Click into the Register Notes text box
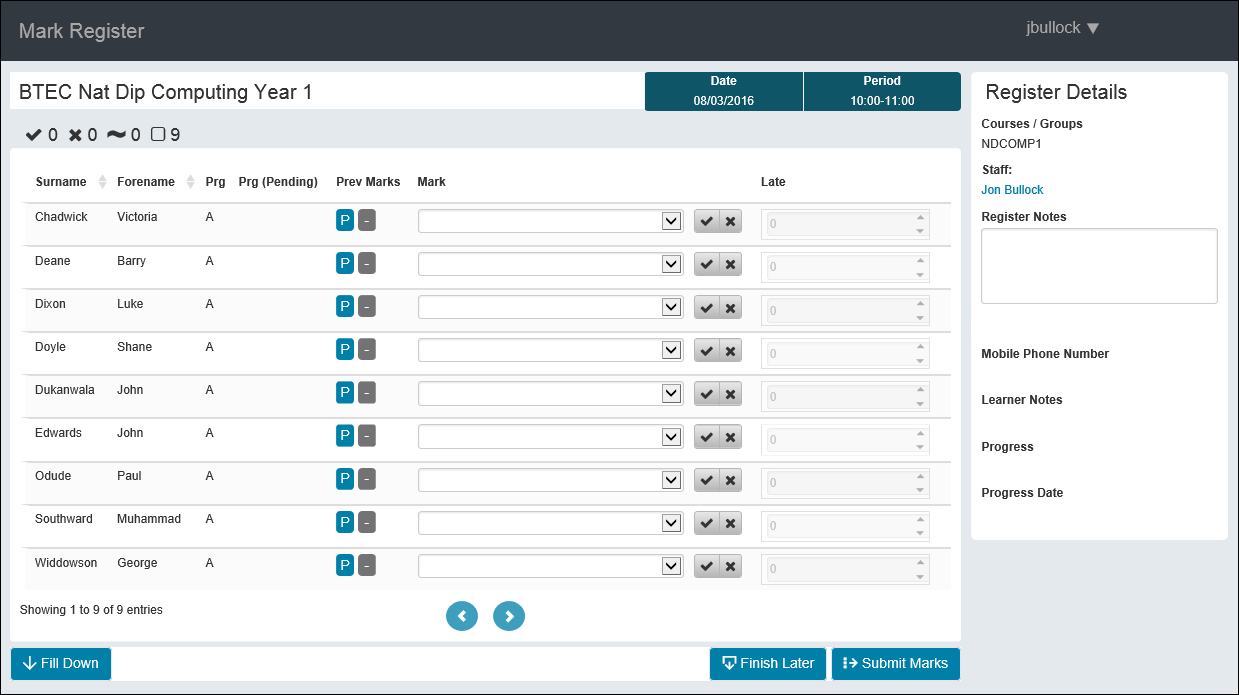This screenshot has width=1239, height=695. (1099, 266)
